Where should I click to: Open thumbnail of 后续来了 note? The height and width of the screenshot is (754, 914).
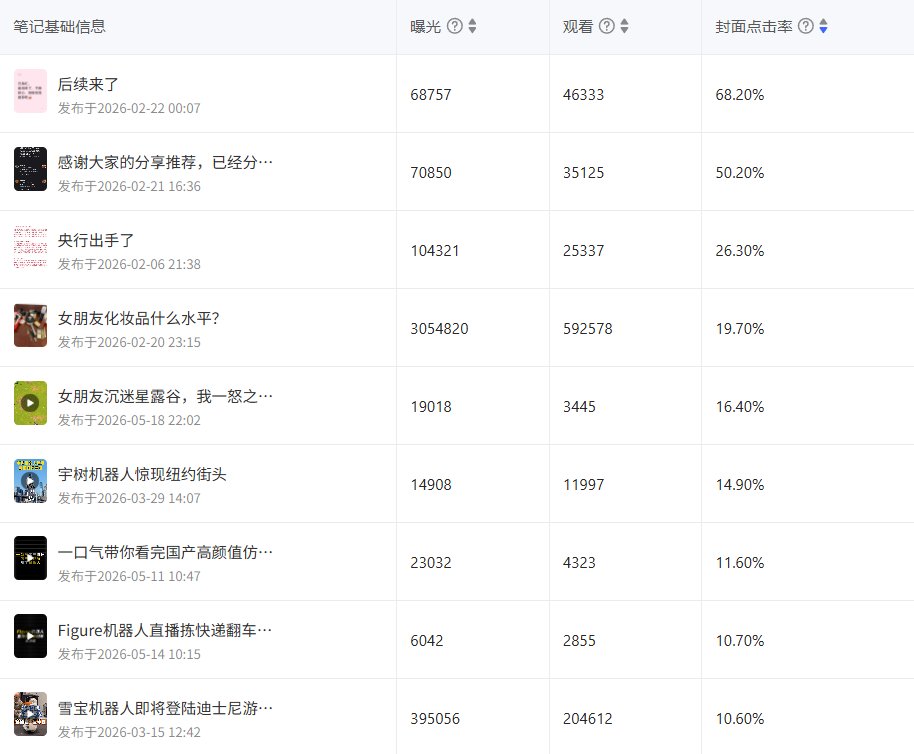30,91
